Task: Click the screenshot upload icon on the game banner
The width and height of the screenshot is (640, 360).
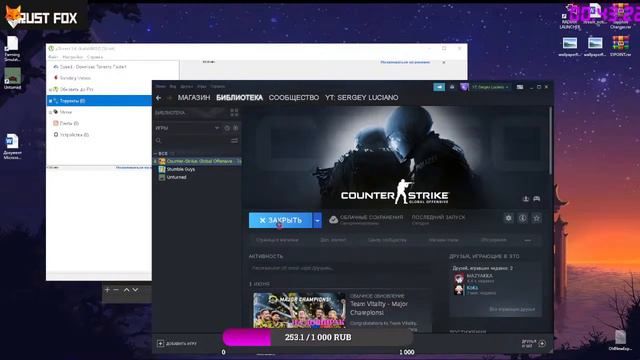Action: coord(526,199)
